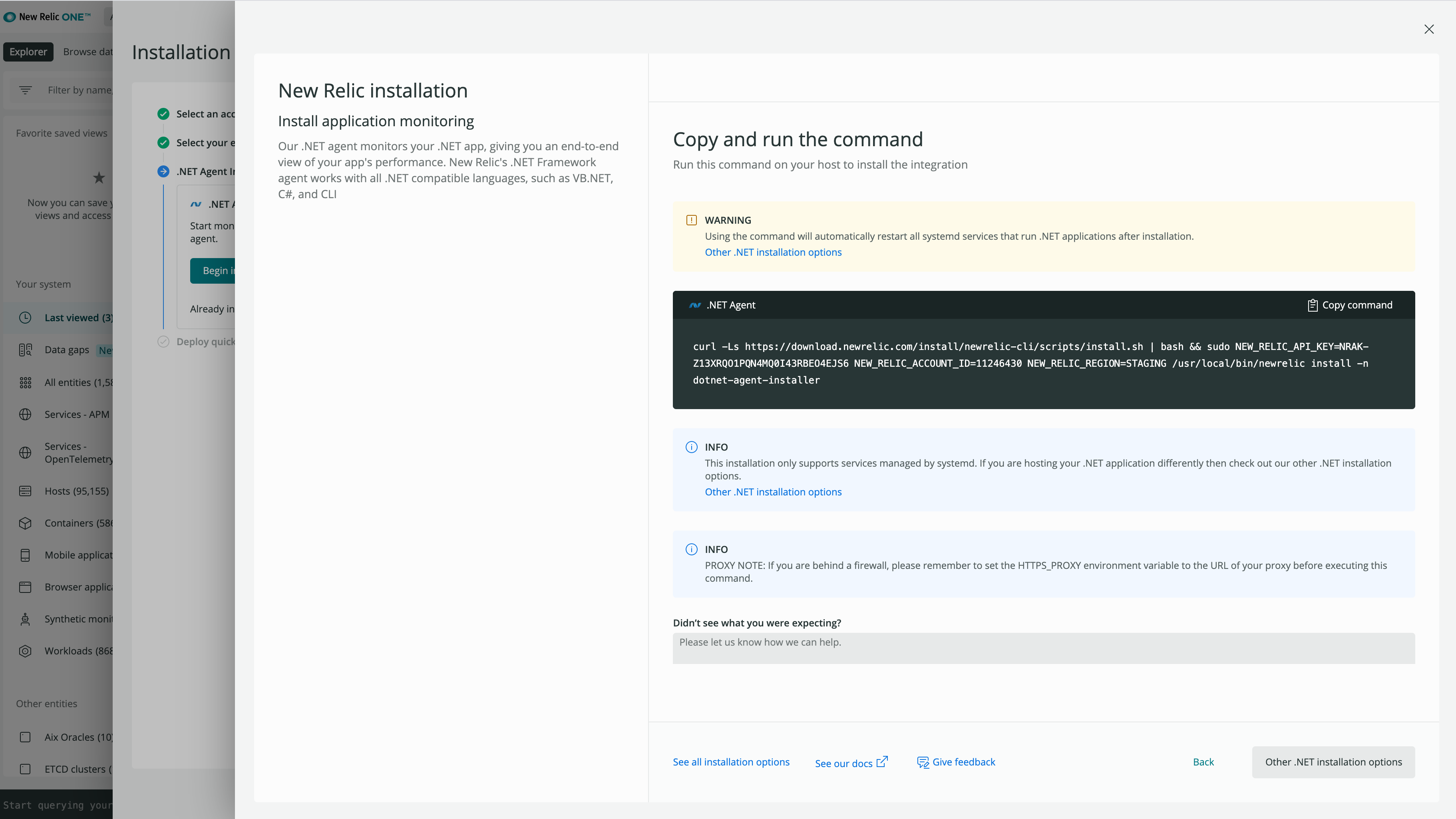Click the favorite star icon
Screen dimensions: 1456x819
(99, 178)
